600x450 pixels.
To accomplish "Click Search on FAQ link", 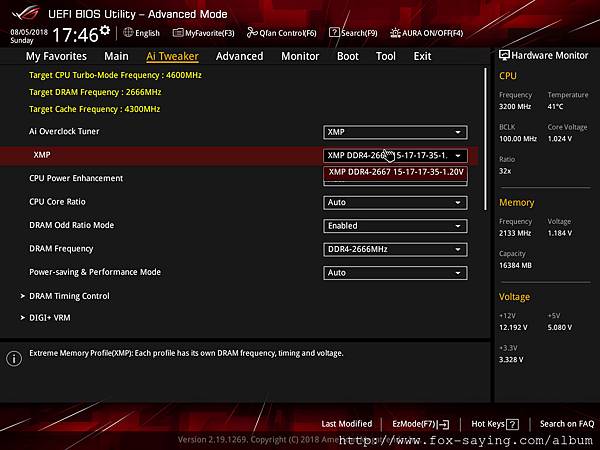I will pyautogui.click(x=567, y=424).
